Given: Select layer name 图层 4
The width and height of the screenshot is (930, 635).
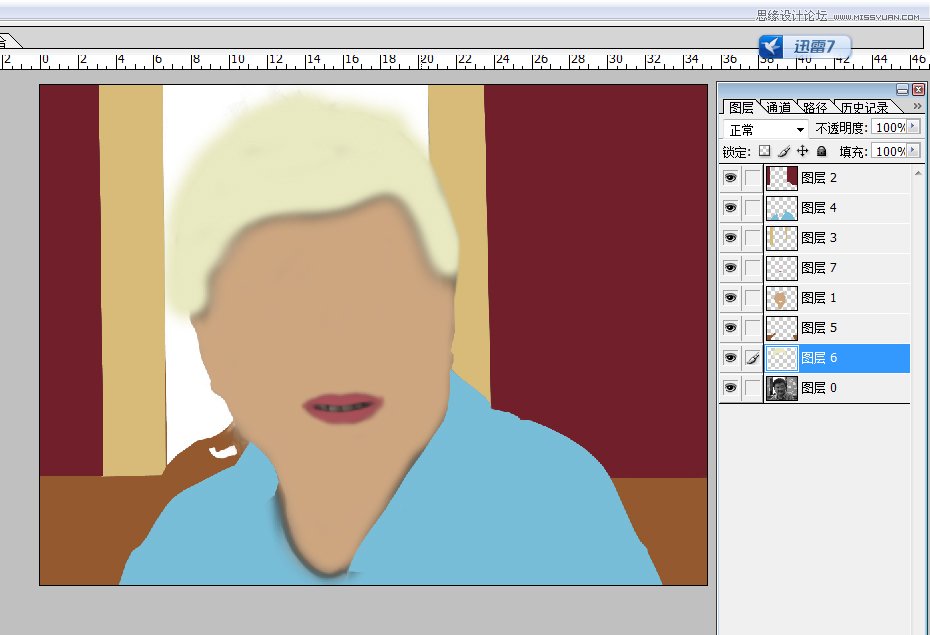Looking at the screenshot, I should pyautogui.click(x=818, y=208).
